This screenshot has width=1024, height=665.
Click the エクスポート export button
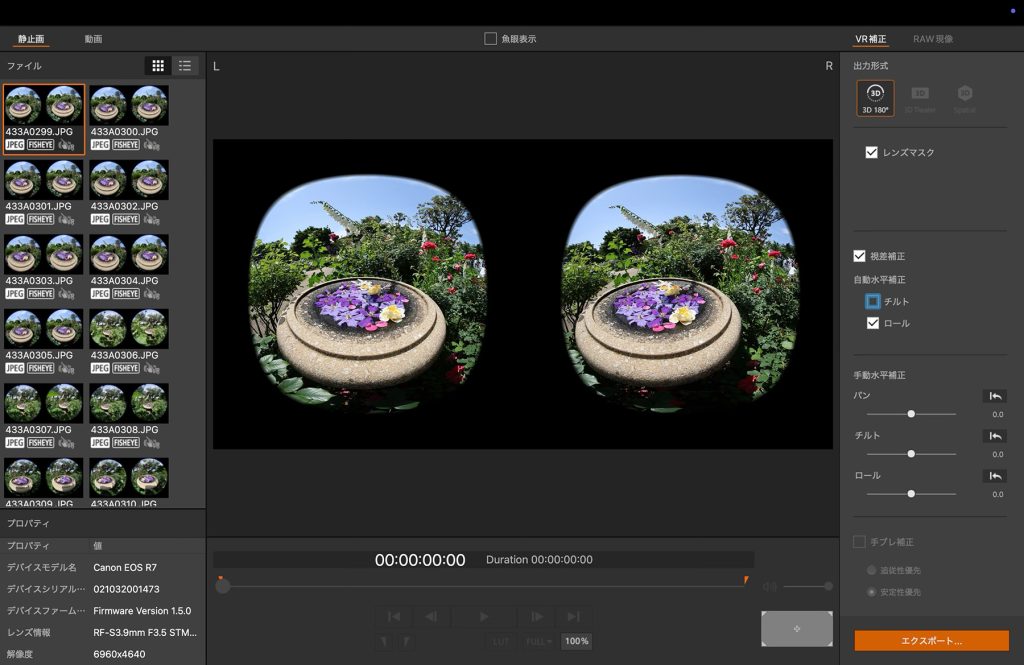point(931,640)
